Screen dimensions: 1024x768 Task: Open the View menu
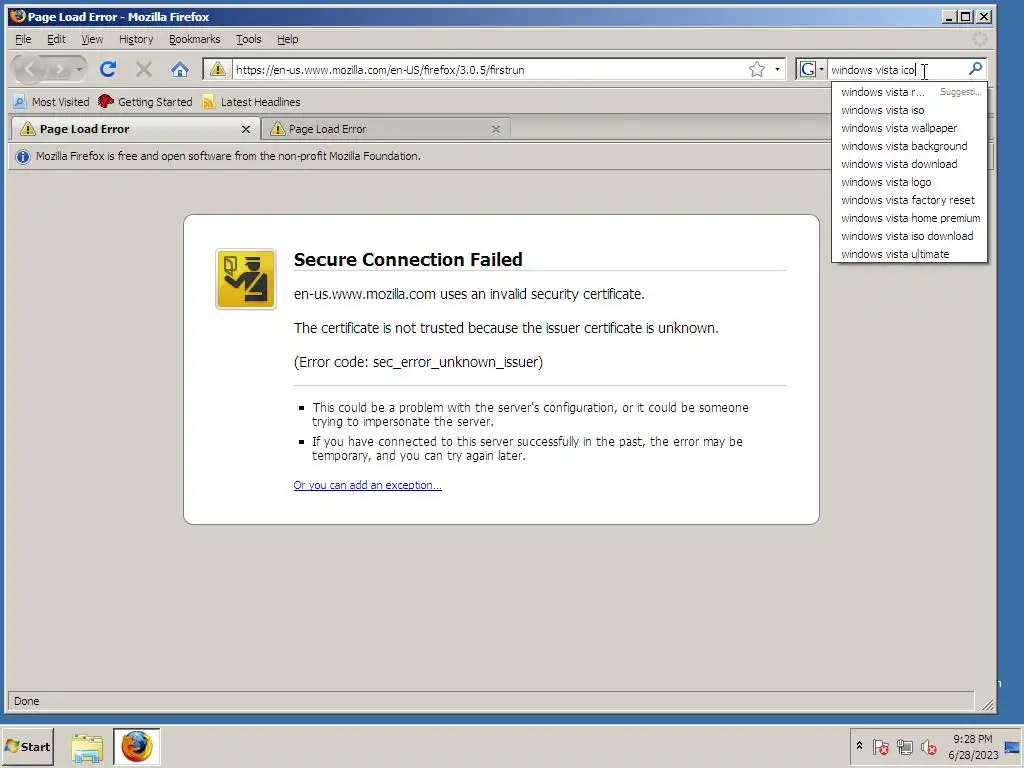pyautogui.click(x=92, y=39)
